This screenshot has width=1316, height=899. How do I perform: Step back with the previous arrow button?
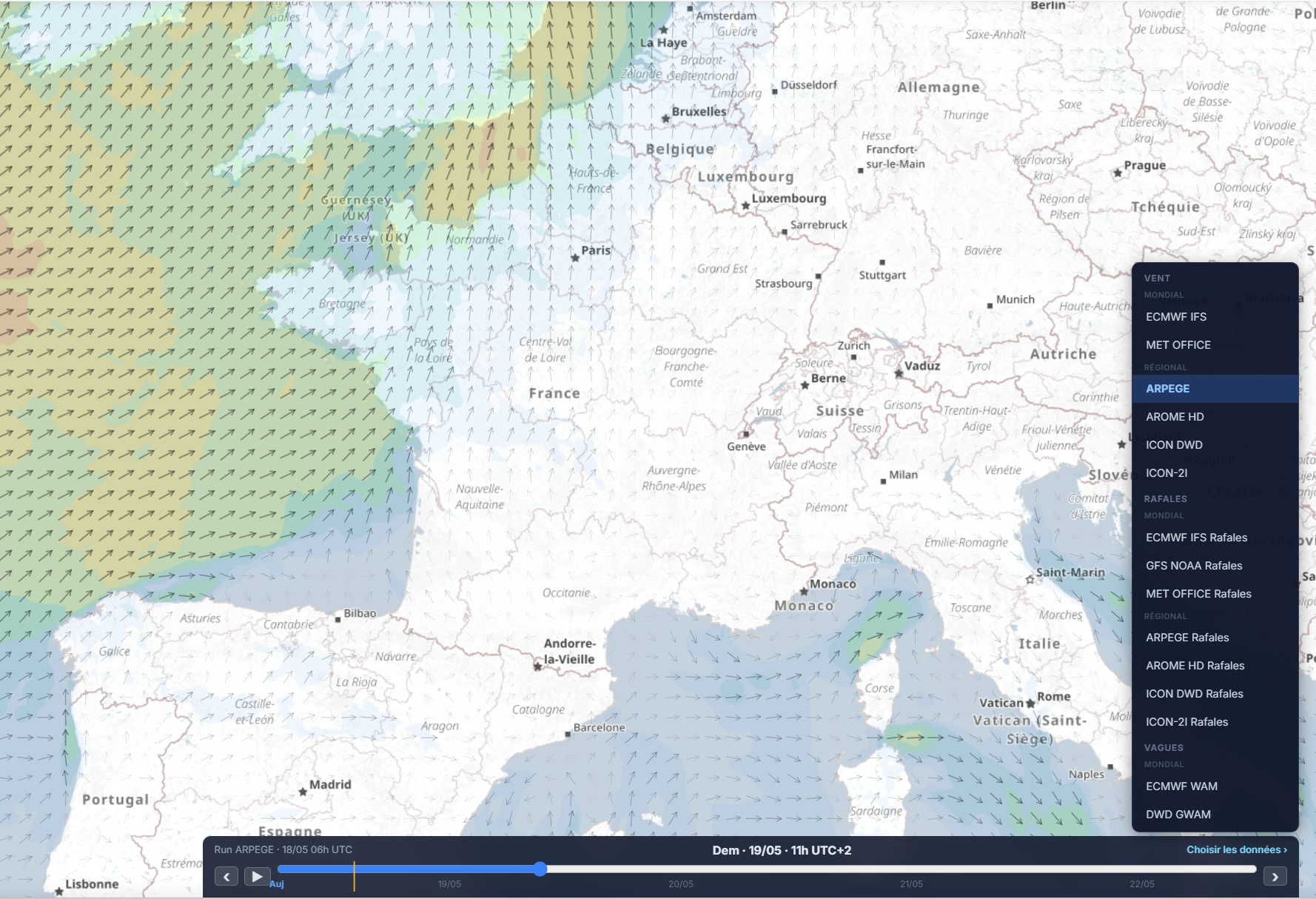(226, 877)
